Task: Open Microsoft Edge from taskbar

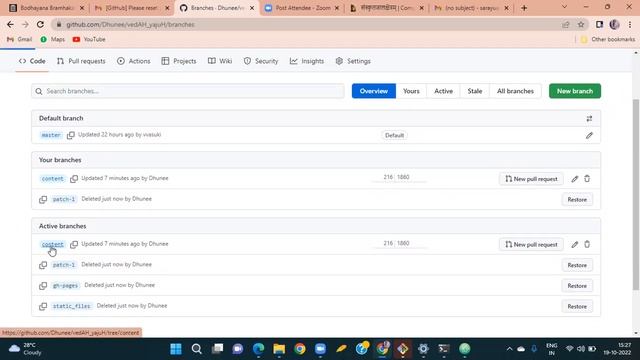Action: click(258, 349)
